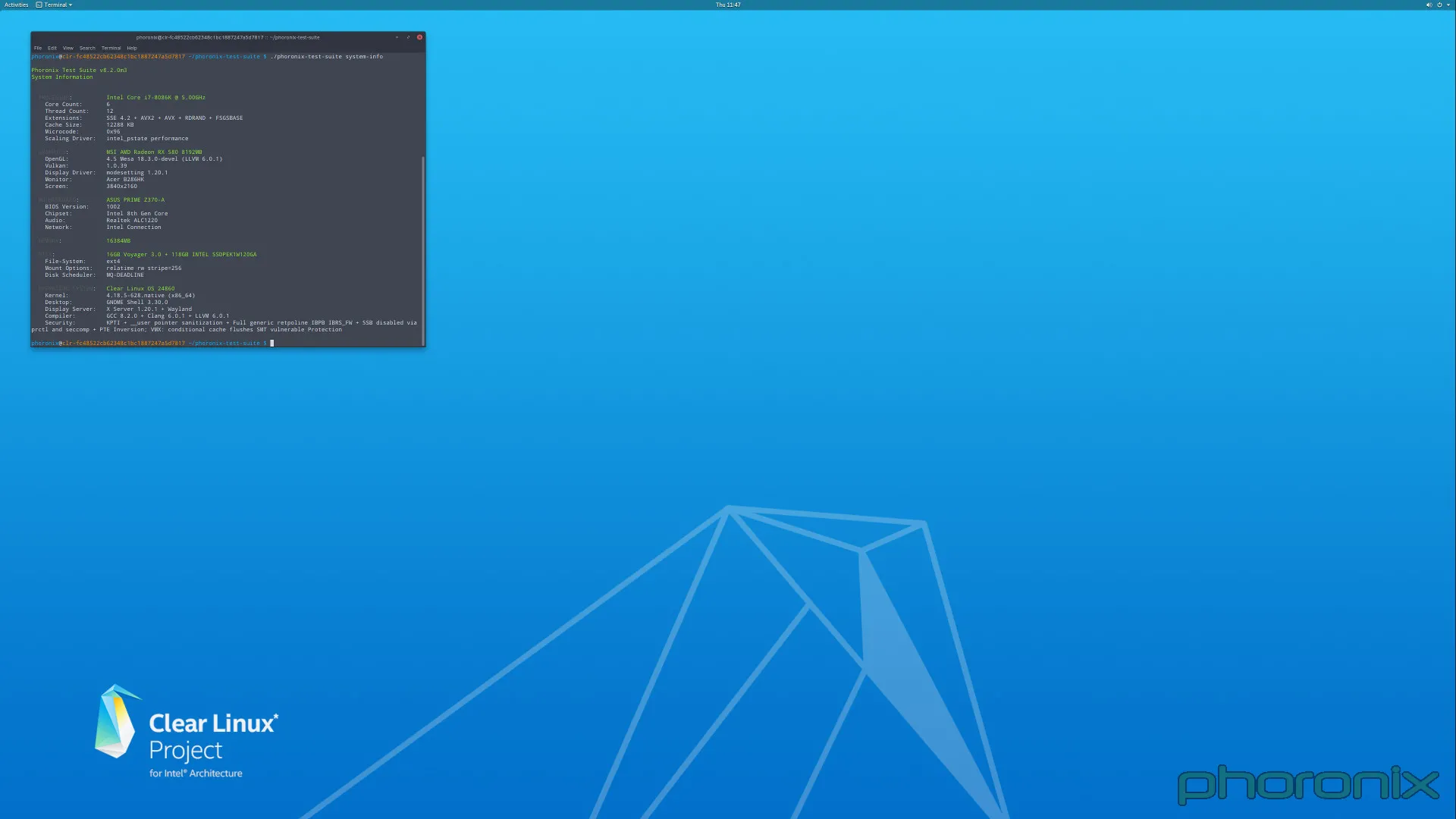
Task: Click the 'Security:' row label
Action: tap(60, 322)
